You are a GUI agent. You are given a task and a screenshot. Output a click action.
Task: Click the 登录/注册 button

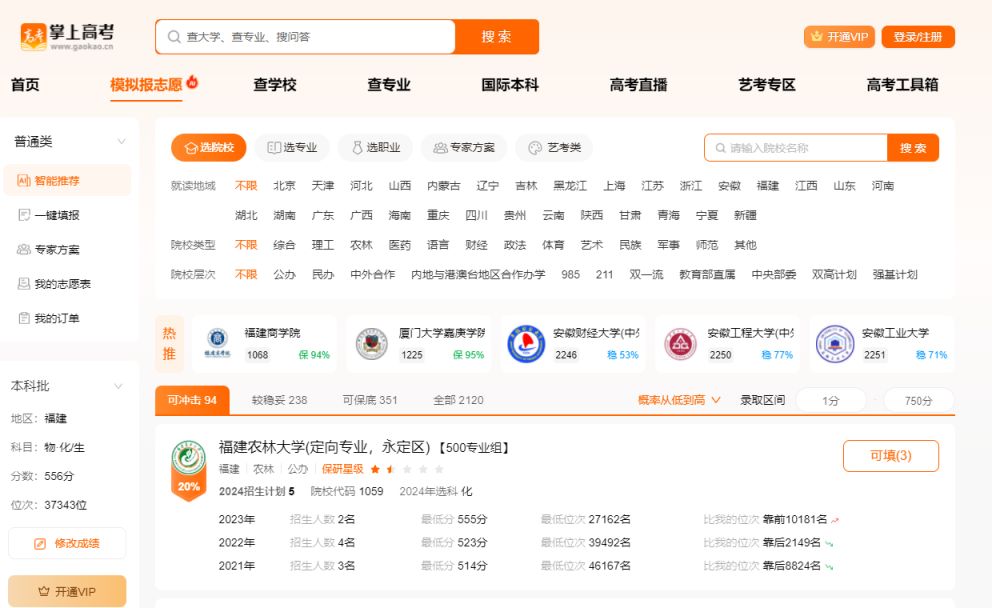(918, 37)
